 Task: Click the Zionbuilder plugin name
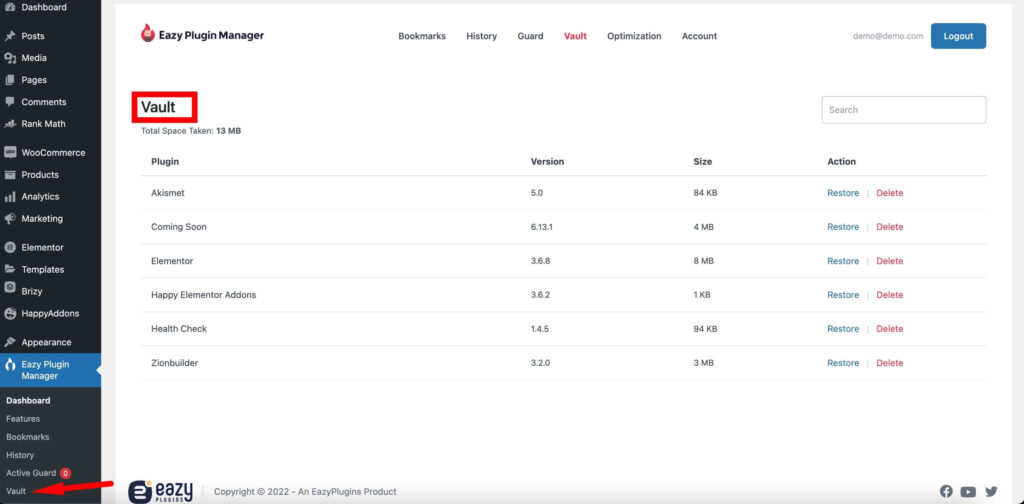pos(174,362)
